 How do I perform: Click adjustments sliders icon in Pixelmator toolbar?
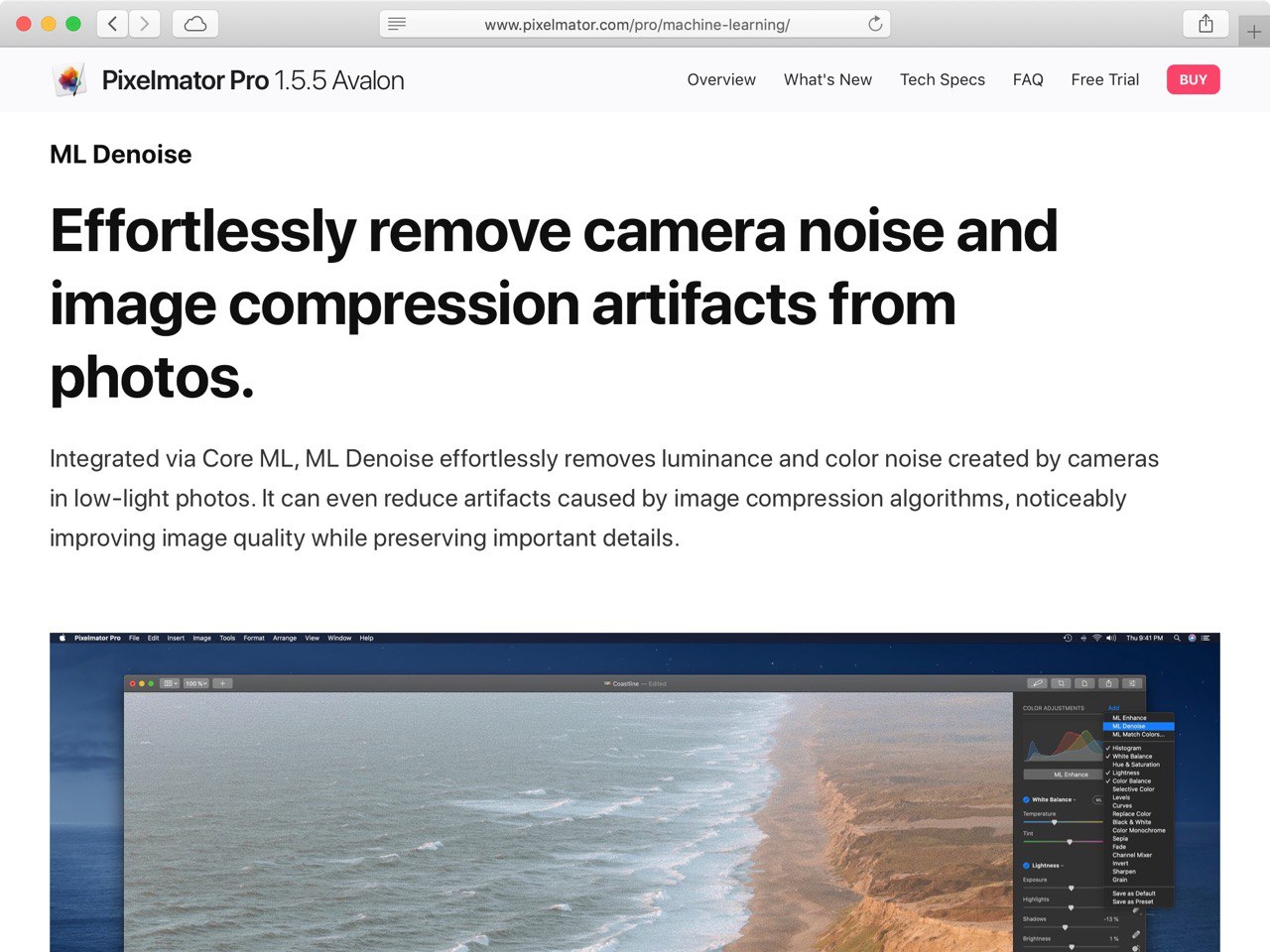tap(1132, 683)
